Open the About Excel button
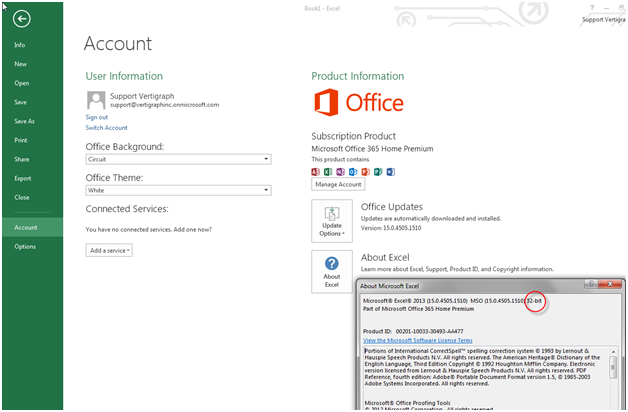The width and height of the screenshot is (628, 412). click(332, 271)
